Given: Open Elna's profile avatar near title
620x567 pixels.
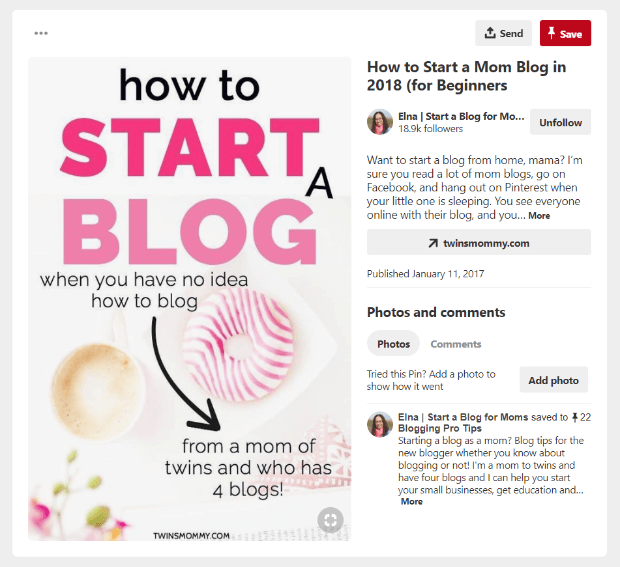Looking at the screenshot, I should pos(380,122).
